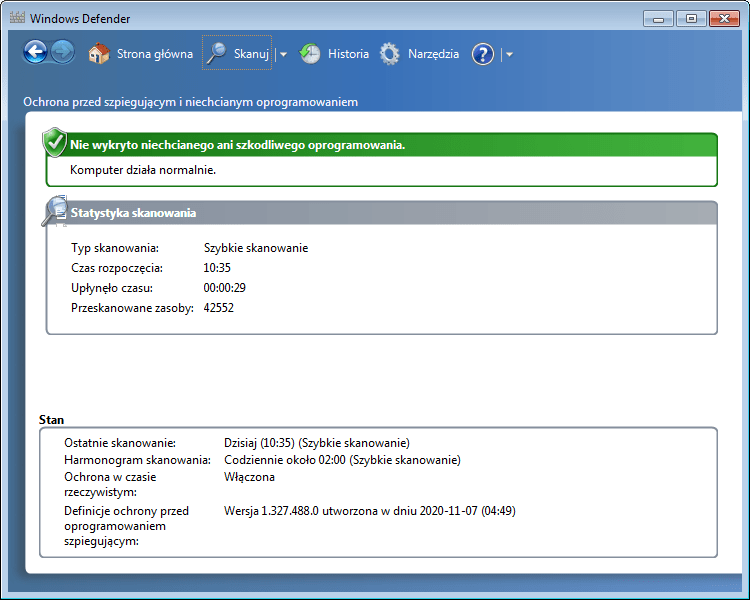
Task: Click the magnifying glass Skanuj icon
Action: click(x=216, y=53)
